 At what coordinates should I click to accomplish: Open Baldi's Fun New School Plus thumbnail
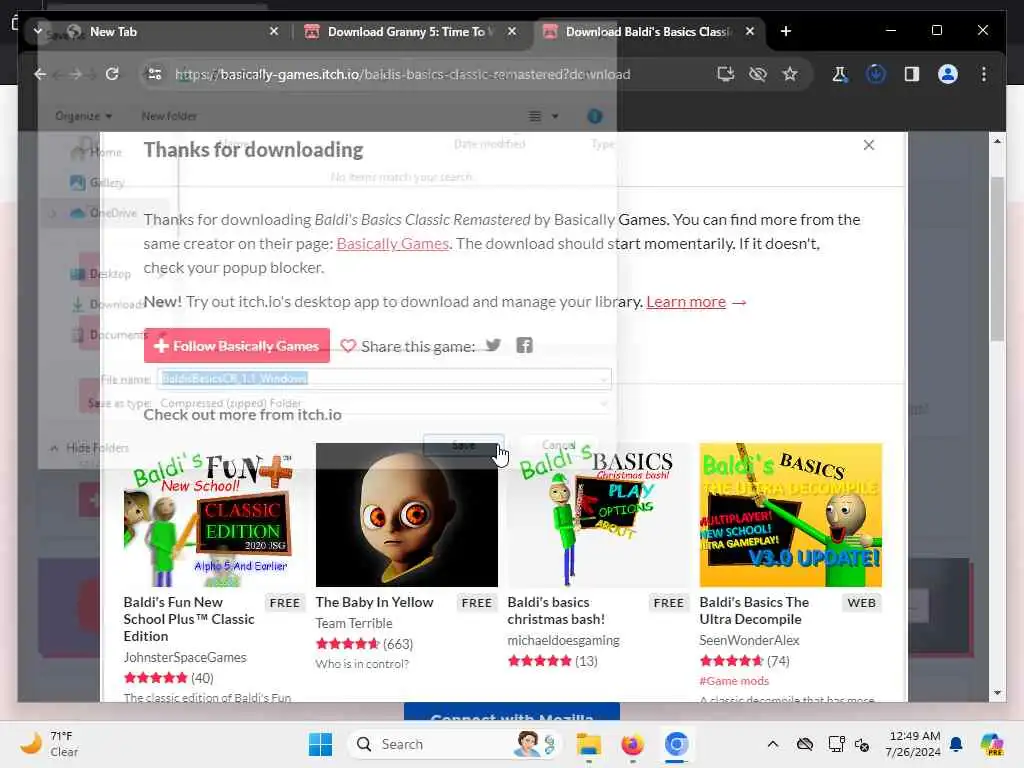pos(214,515)
